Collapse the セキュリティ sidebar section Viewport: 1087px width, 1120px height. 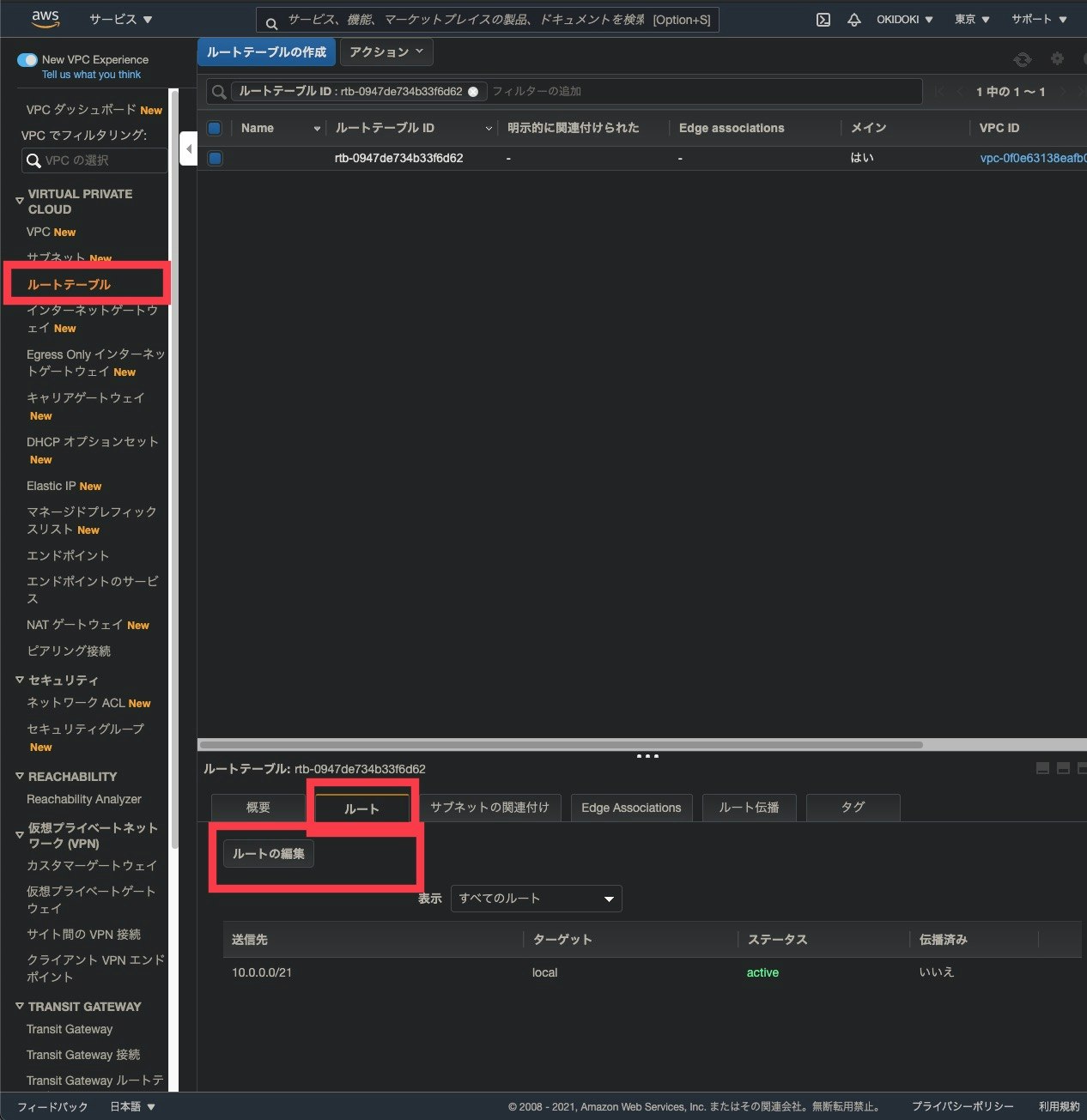(20, 680)
